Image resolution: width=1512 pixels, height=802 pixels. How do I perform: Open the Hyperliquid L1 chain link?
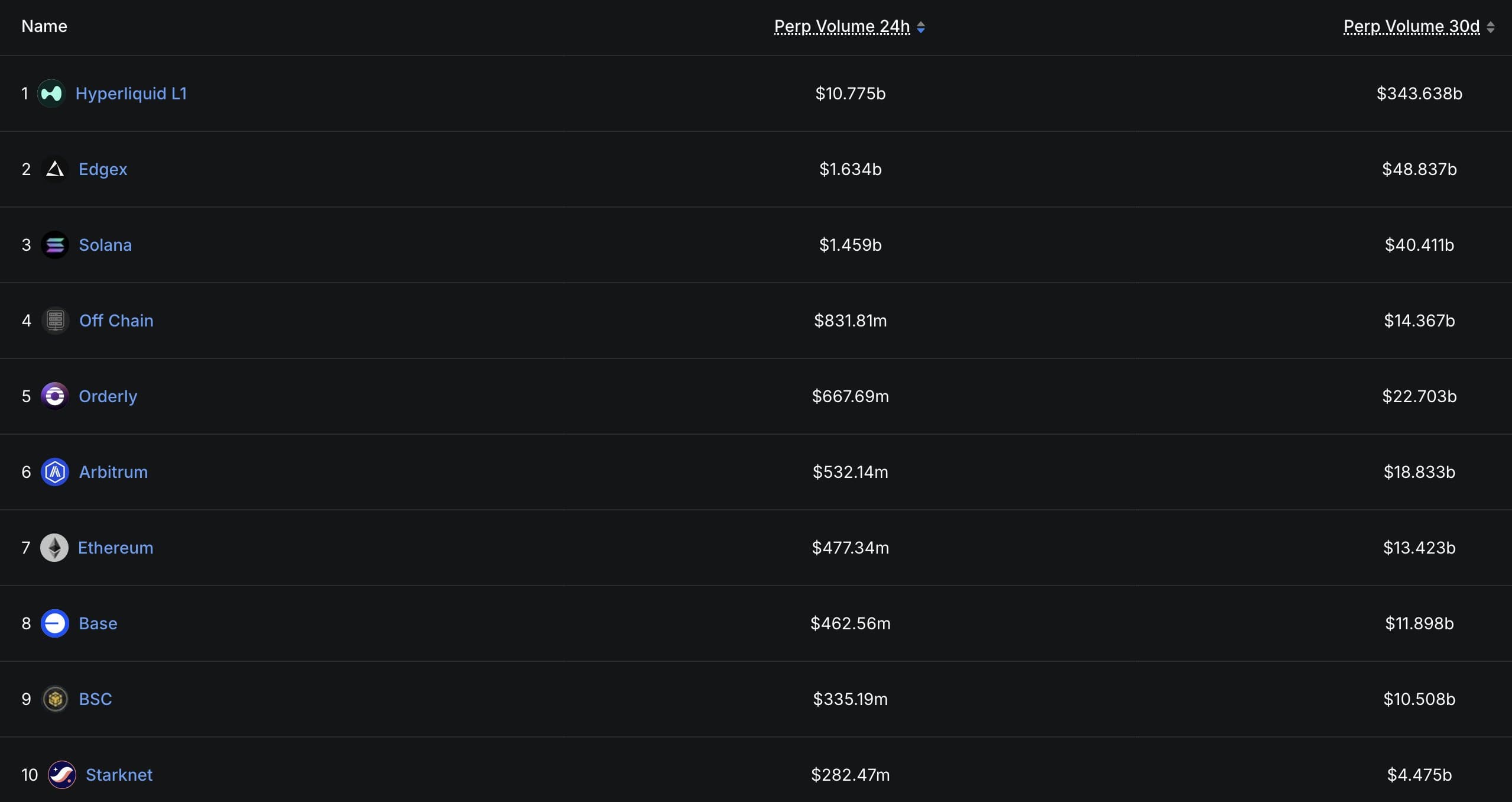point(131,93)
